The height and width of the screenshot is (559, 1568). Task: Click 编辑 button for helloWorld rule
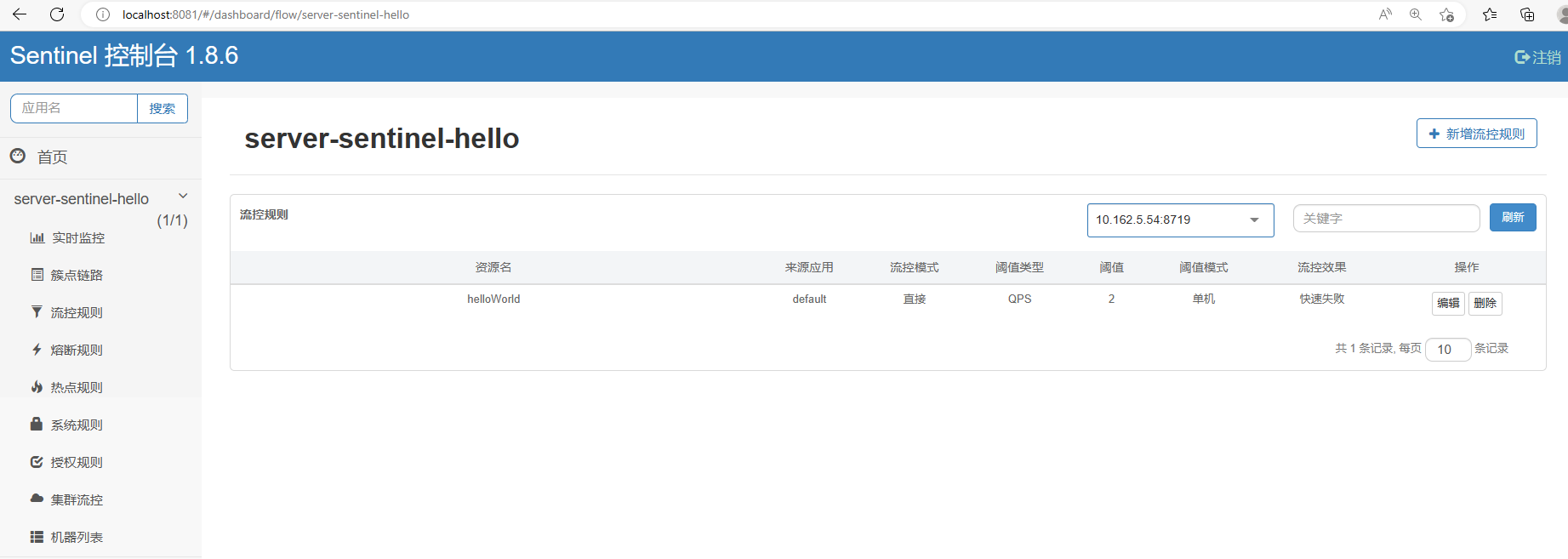1448,303
